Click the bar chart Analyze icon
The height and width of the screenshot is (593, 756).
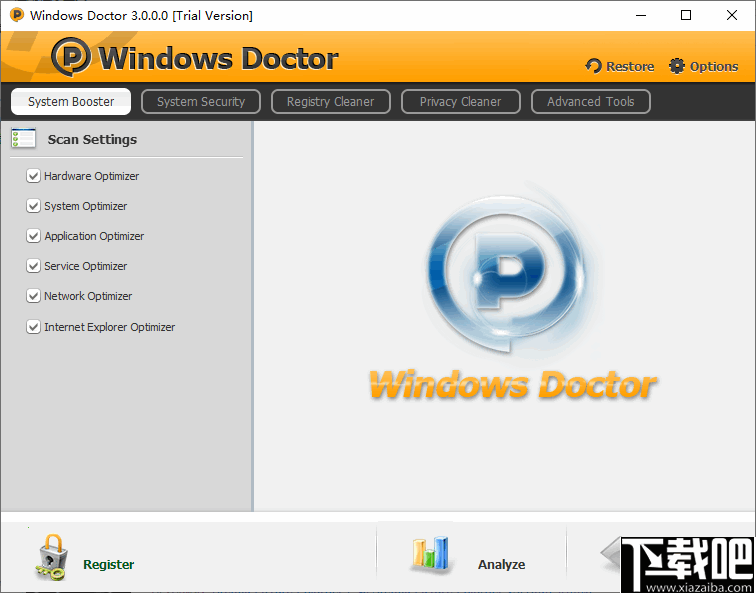pyautogui.click(x=430, y=553)
